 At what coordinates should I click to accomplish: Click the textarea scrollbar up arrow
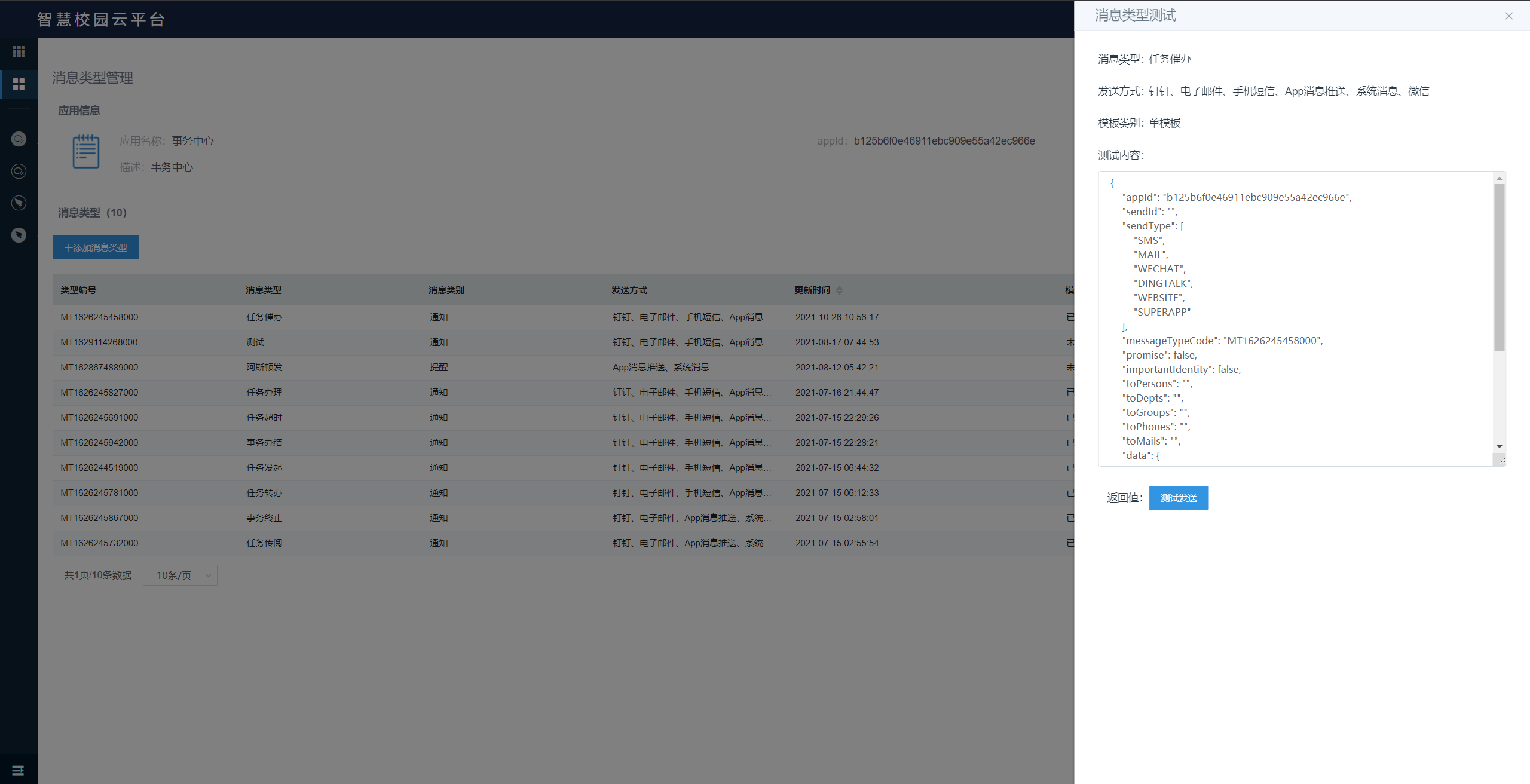pos(1499,178)
